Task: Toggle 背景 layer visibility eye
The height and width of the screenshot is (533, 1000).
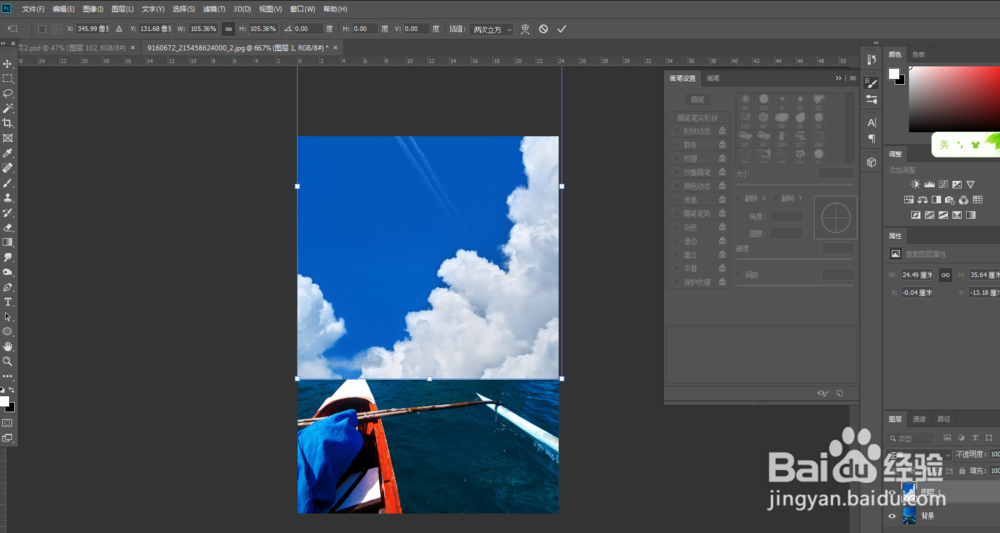Action: coord(892,516)
